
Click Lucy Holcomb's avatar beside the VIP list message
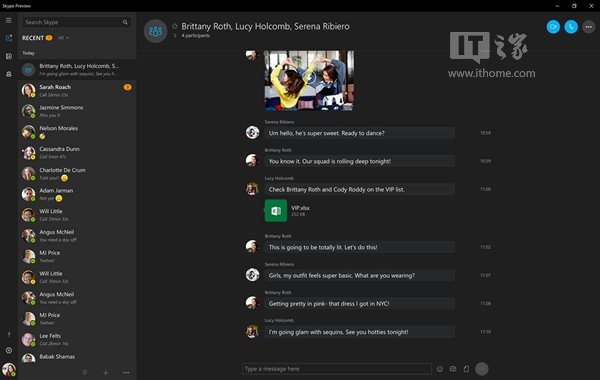point(253,189)
